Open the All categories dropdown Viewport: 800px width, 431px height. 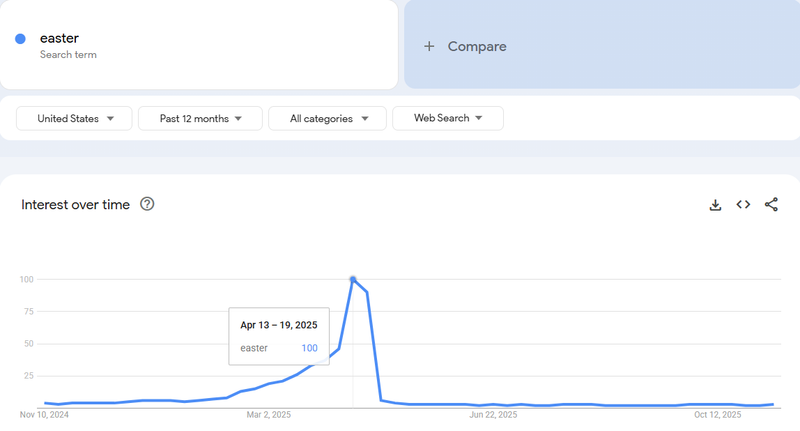click(328, 118)
